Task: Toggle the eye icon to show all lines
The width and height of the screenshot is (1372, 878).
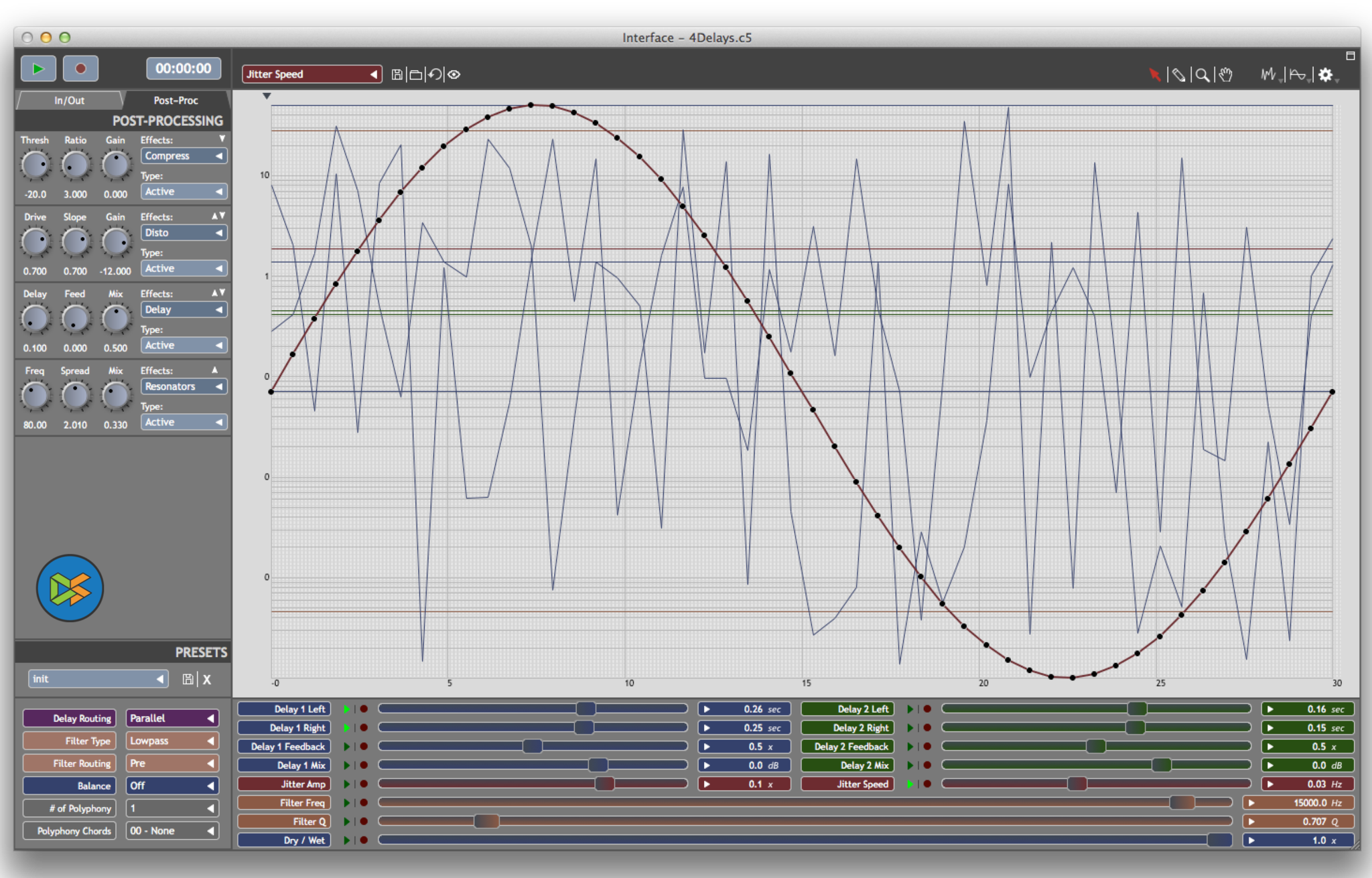Action: pos(454,74)
